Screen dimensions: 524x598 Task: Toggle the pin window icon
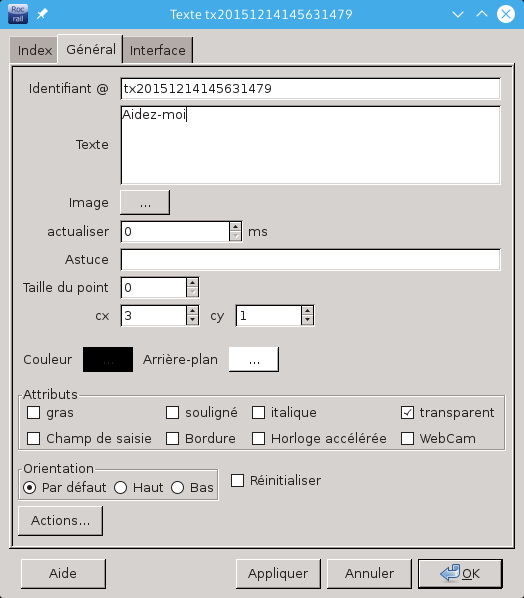click(x=42, y=14)
